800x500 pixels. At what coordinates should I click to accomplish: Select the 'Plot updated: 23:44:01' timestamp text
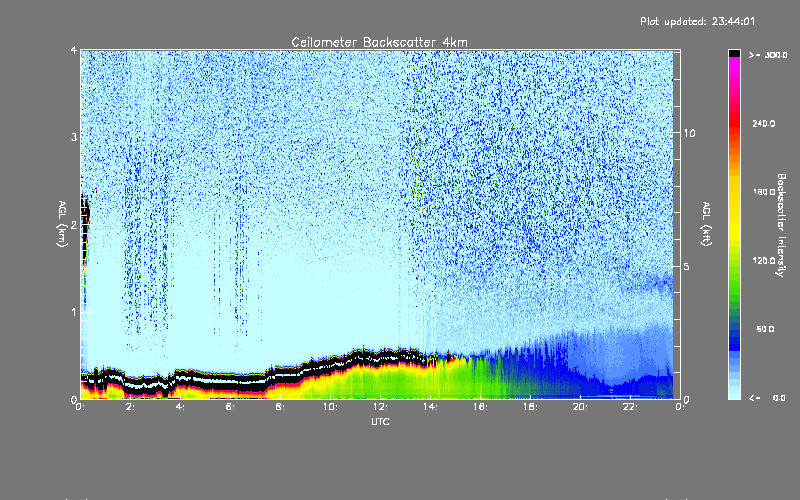[x=697, y=21]
